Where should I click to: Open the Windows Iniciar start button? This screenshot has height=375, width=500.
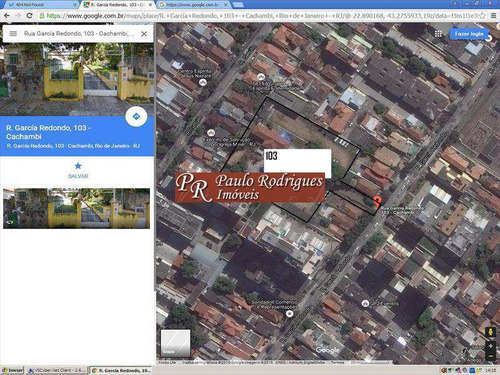click(12, 370)
